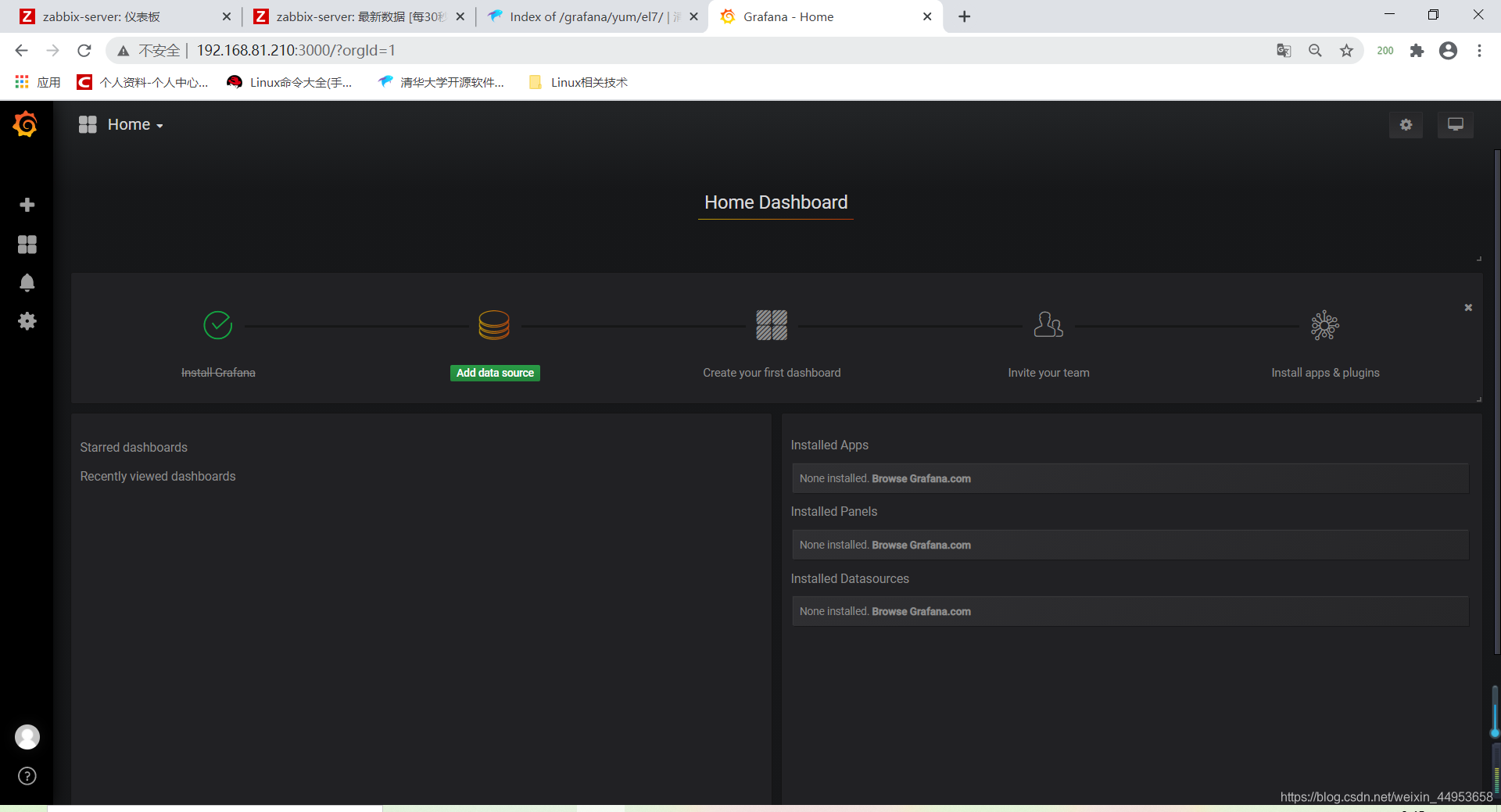Click the zoom magnifier icon in address bar
This screenshot has height=812, width=1501.
click(x=1315, y=51)
